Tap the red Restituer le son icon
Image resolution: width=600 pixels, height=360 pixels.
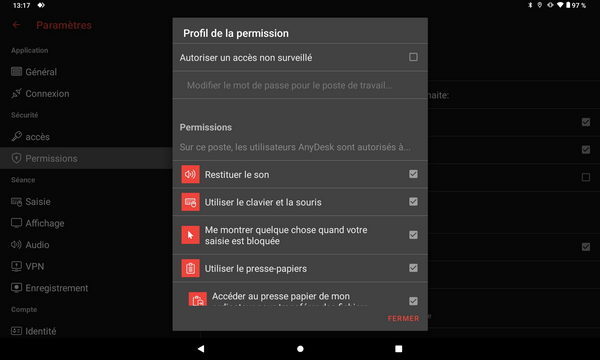pos(190,174)
